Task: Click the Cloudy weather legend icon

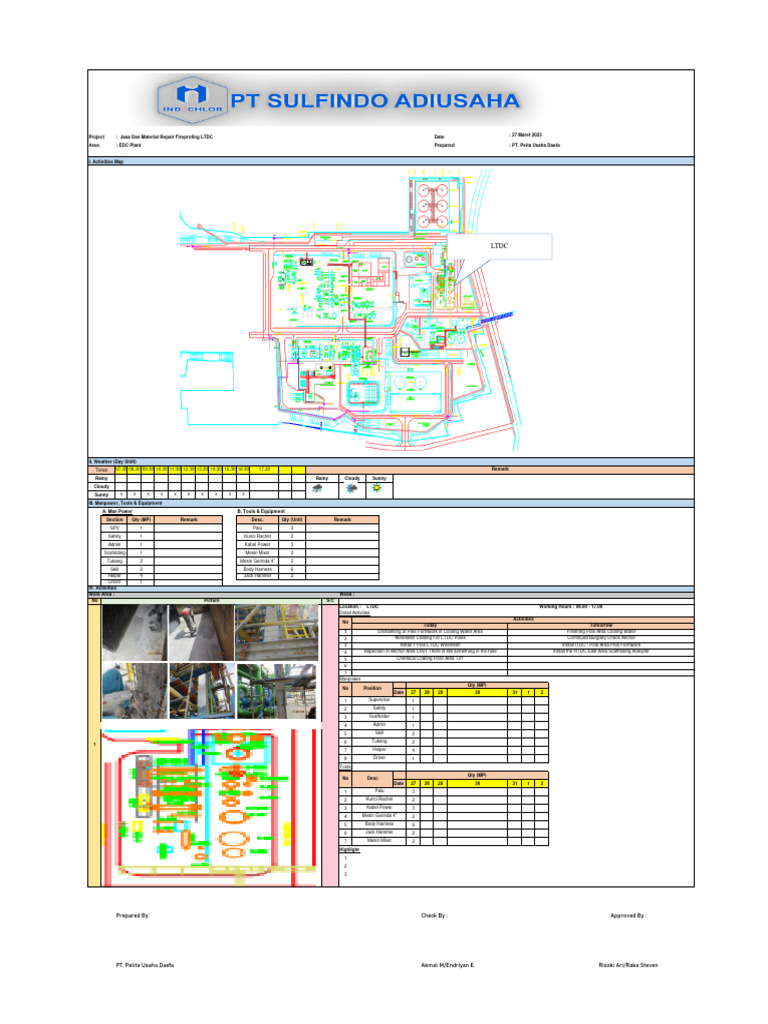Action: 351,488
